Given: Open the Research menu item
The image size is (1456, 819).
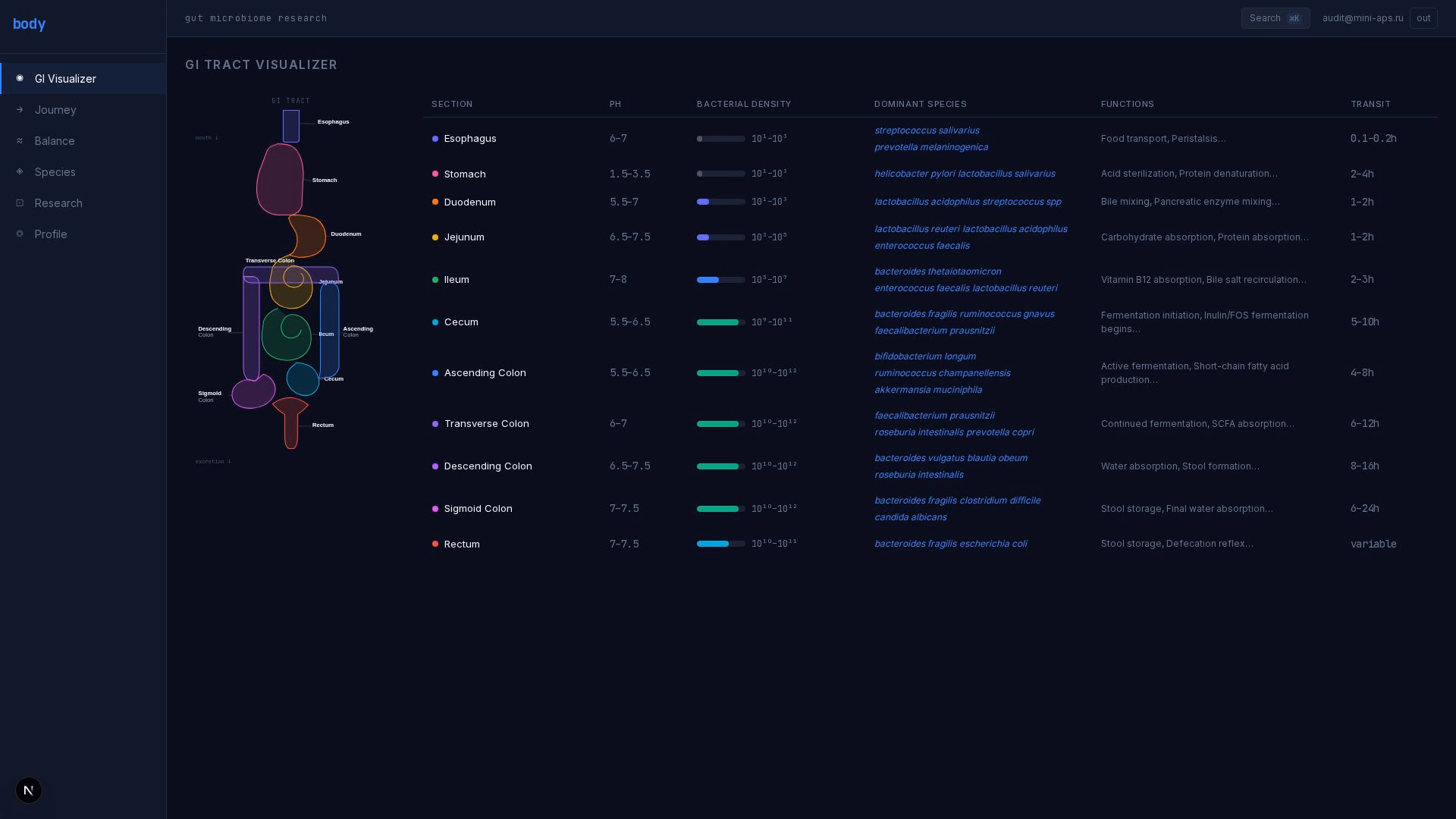Looking at the screenshot, I should 83,203.
